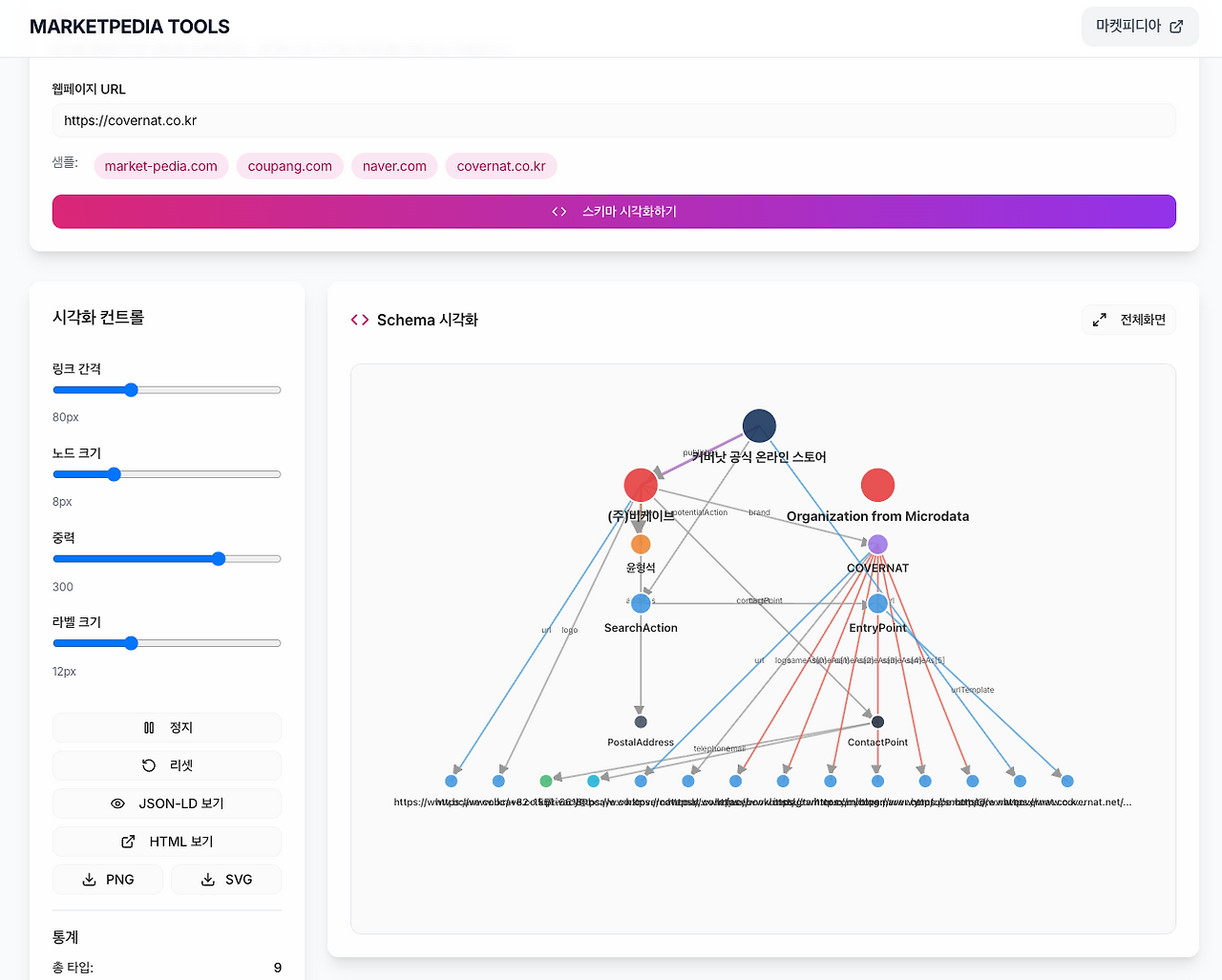Open the HTML 보기 view
This screenshot has width=1222, height=980.
point(167,842)
